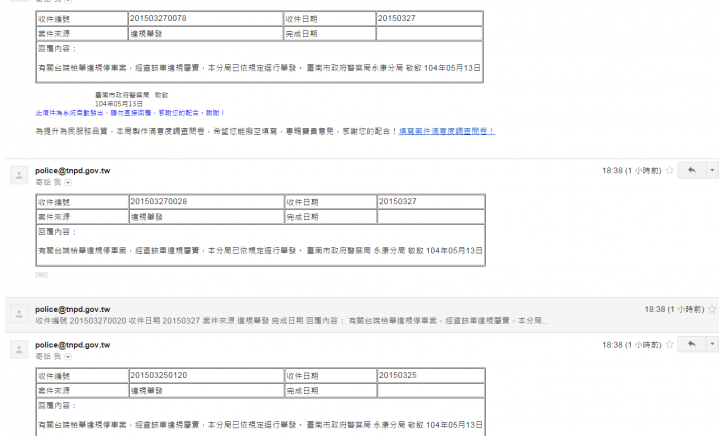Open more options for message 201503270028
This screenshot has height=436, width=720.
(712, 170)
